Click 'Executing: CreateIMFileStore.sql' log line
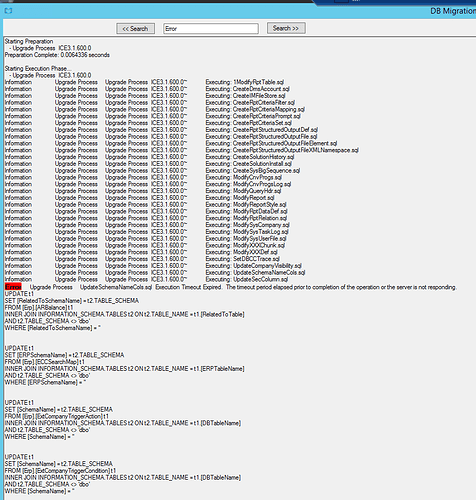 245,96
